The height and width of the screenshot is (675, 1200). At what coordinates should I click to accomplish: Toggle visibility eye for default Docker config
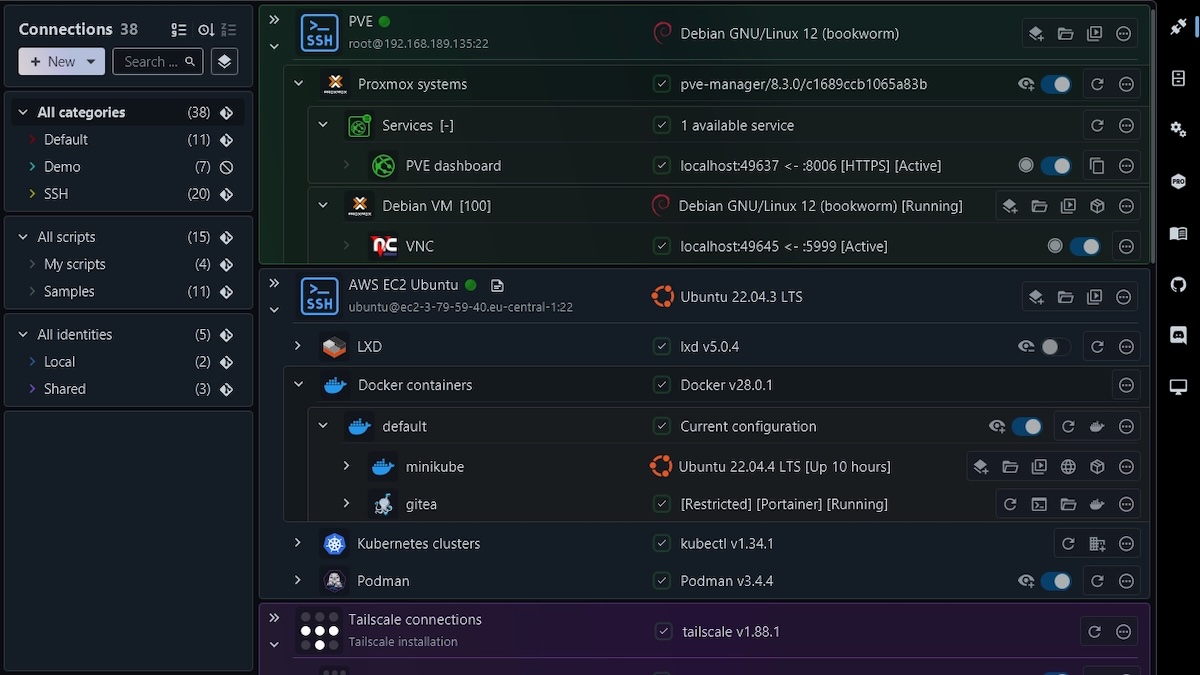(x=997, y=427)
